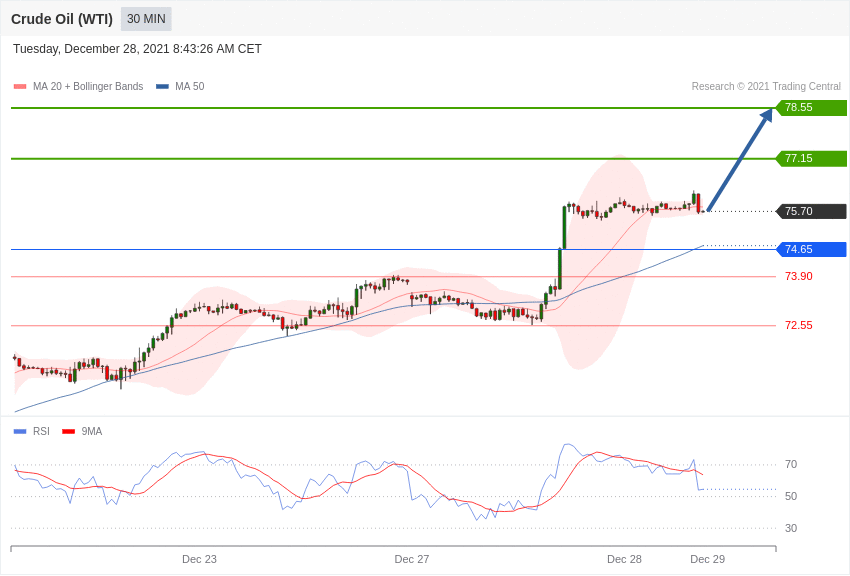850x576 pixels.
Task: Click the green 77.15 resistance price tag
Action: [812, 158]
